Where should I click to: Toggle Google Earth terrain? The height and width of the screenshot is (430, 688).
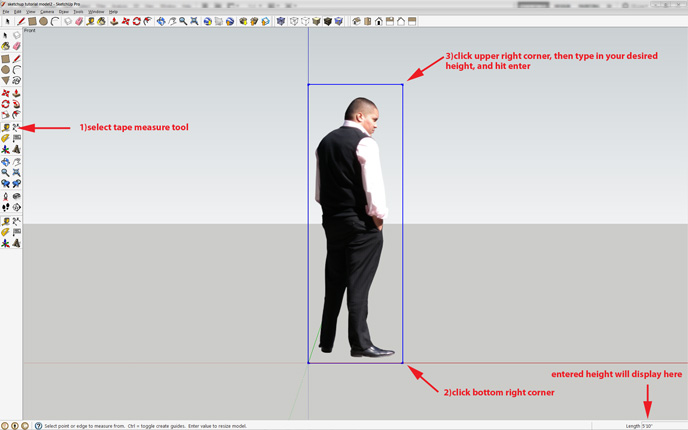coord(219,21)
